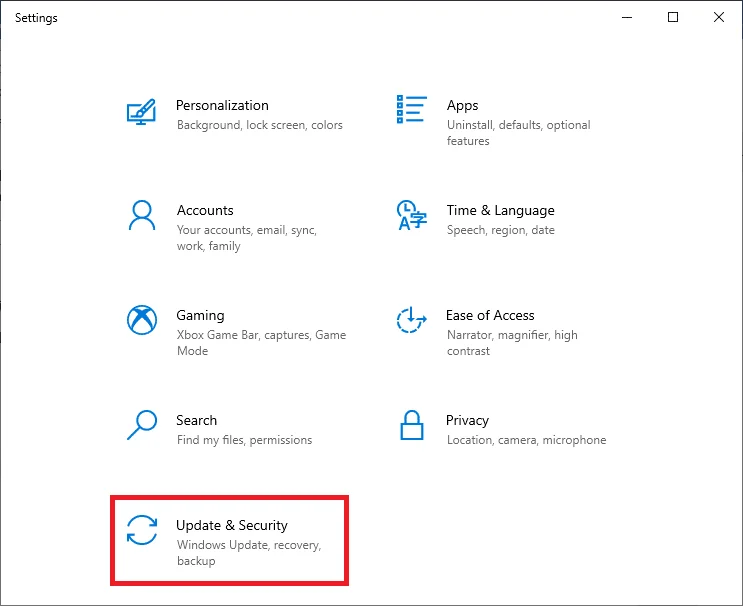Click 'Narrator, magnifier, high contrast' description

tap(512, 343)
